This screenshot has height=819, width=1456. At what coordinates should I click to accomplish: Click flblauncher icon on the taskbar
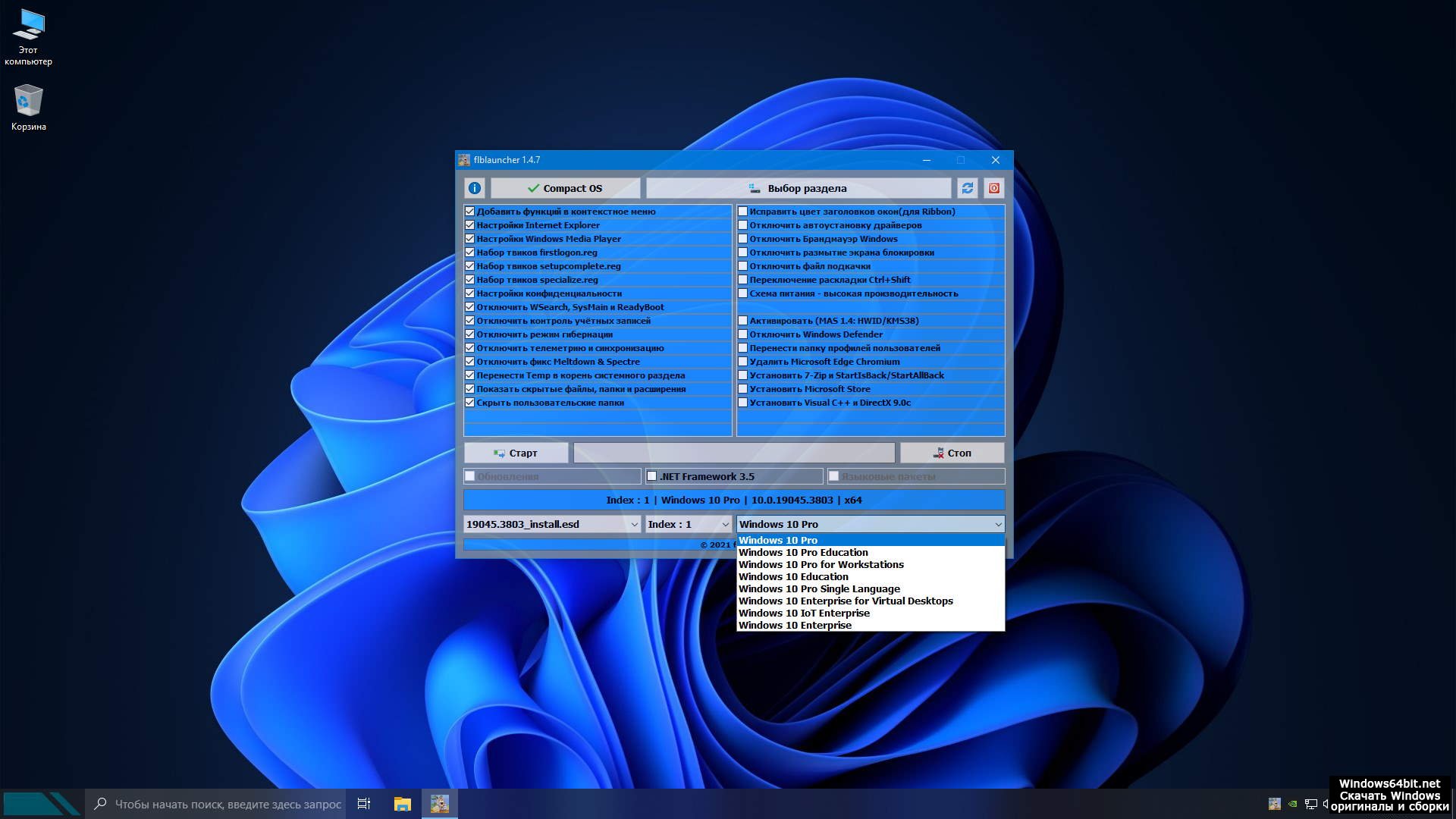440,804
